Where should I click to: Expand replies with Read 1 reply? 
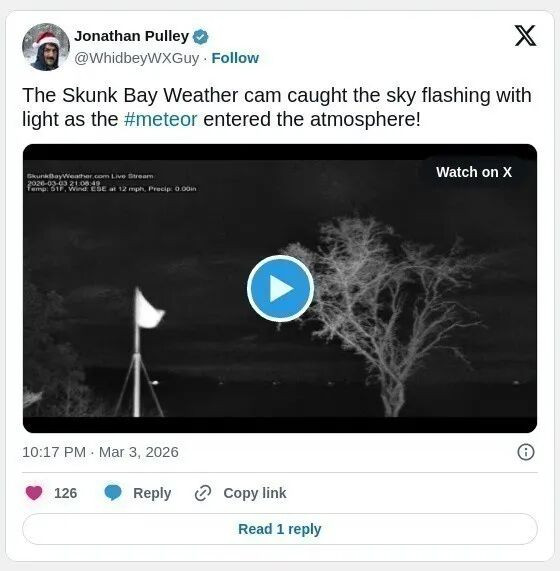coord(280,529)
